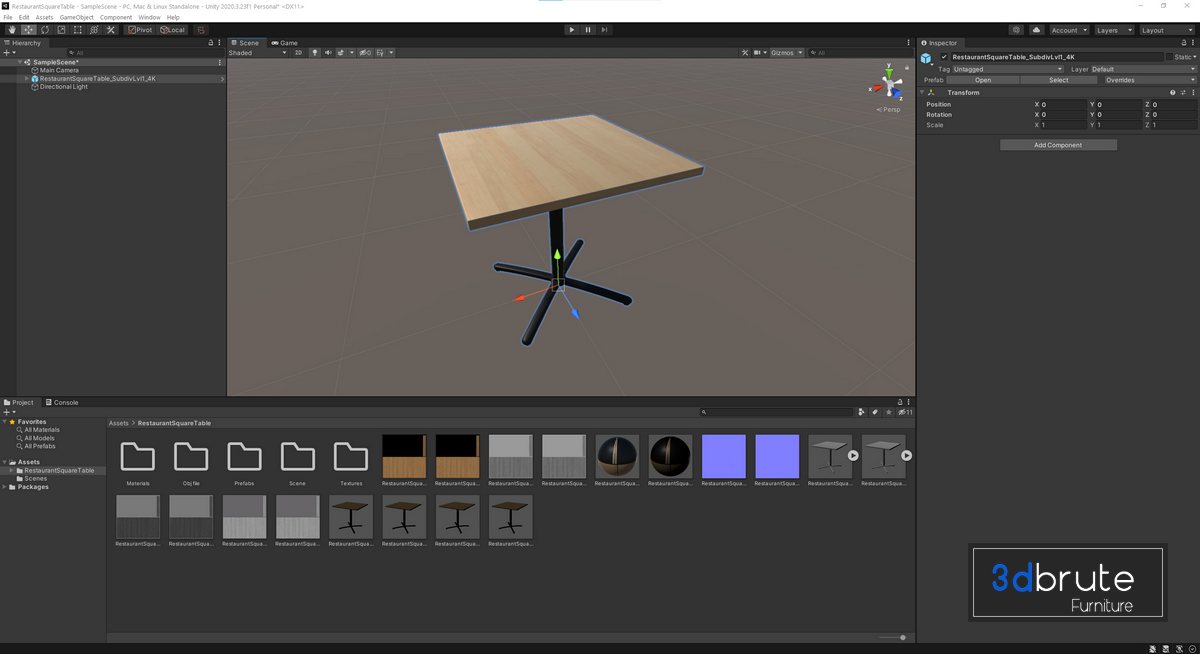Select the Scale tool

tap(61, 30)
